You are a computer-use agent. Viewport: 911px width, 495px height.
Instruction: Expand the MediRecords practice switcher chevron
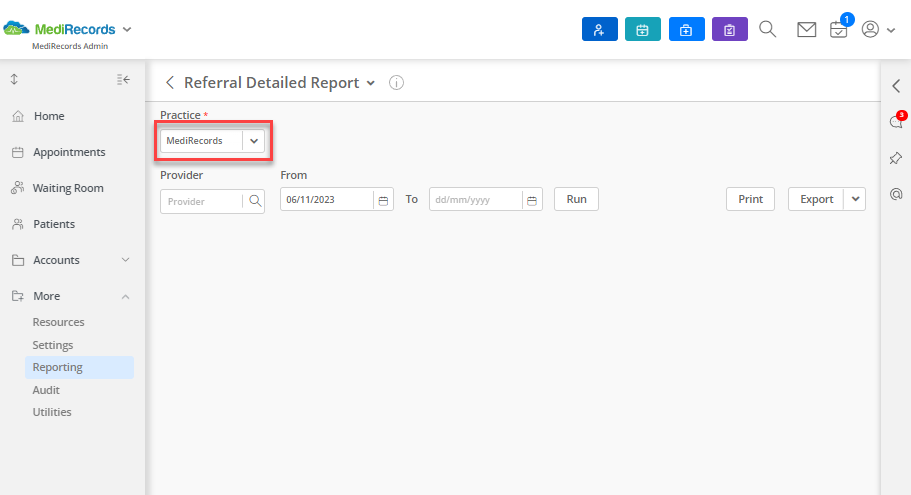(127, 29)
